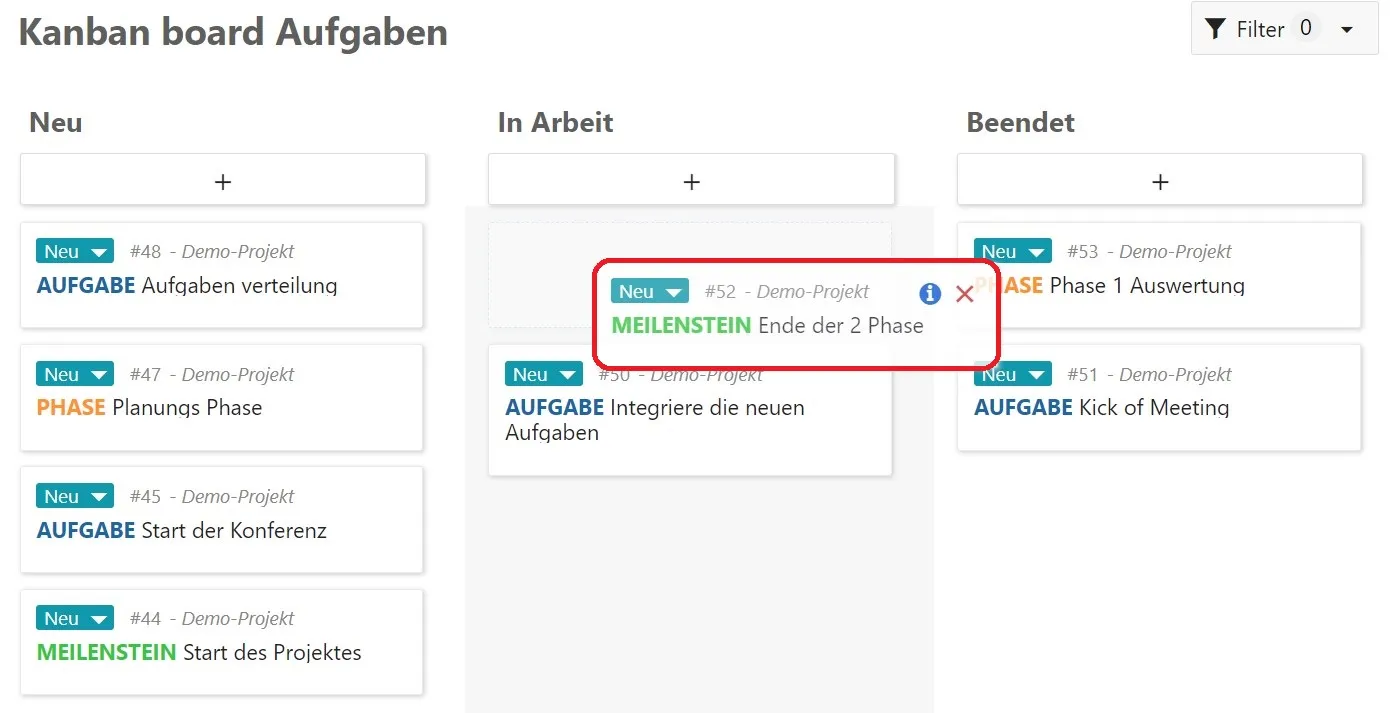
Task: Add a new card to the Neu column
Action: 222,180
